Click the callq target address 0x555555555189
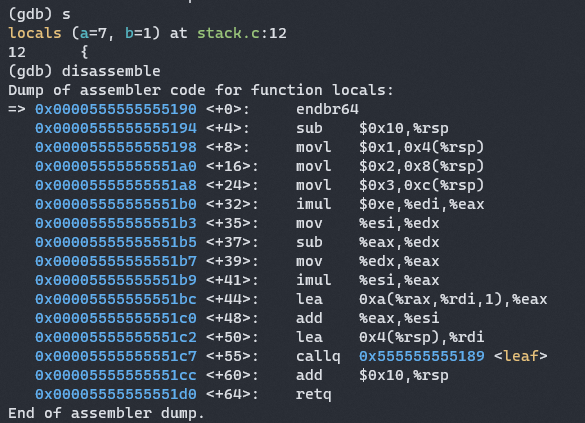 pos(422,356)
